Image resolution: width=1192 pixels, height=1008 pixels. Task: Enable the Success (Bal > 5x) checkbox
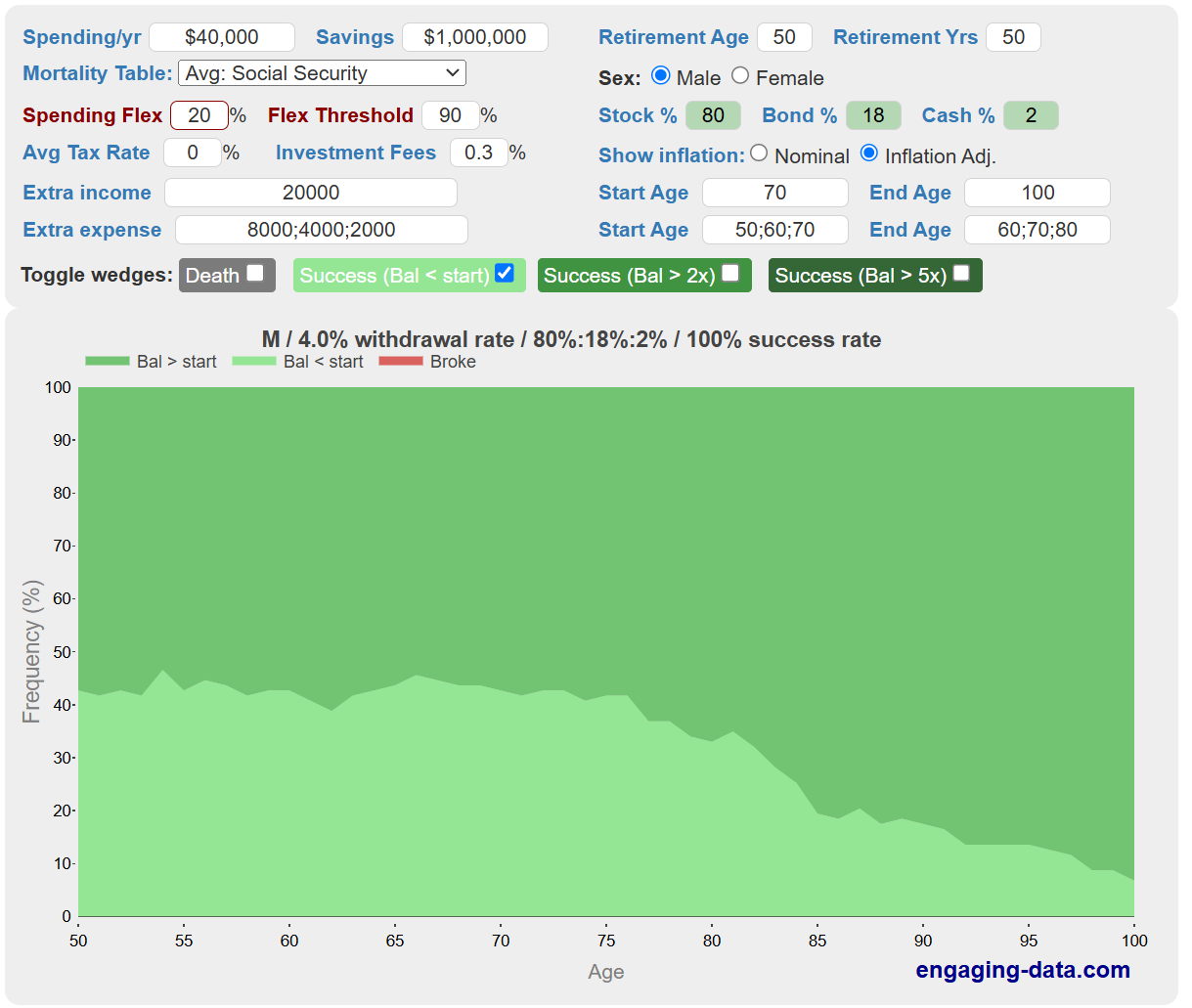961,274
